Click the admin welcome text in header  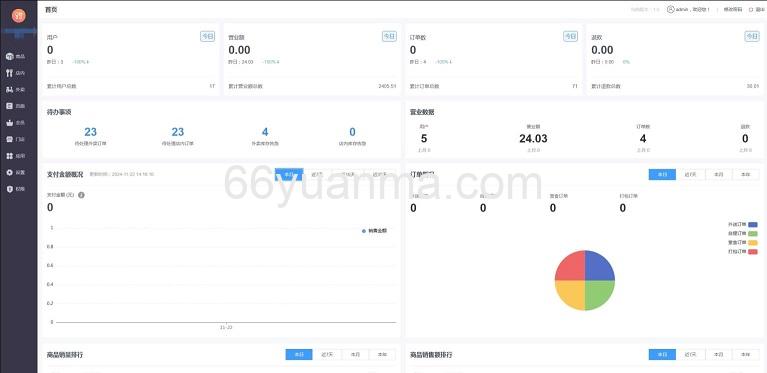click(x=693, y=9)
